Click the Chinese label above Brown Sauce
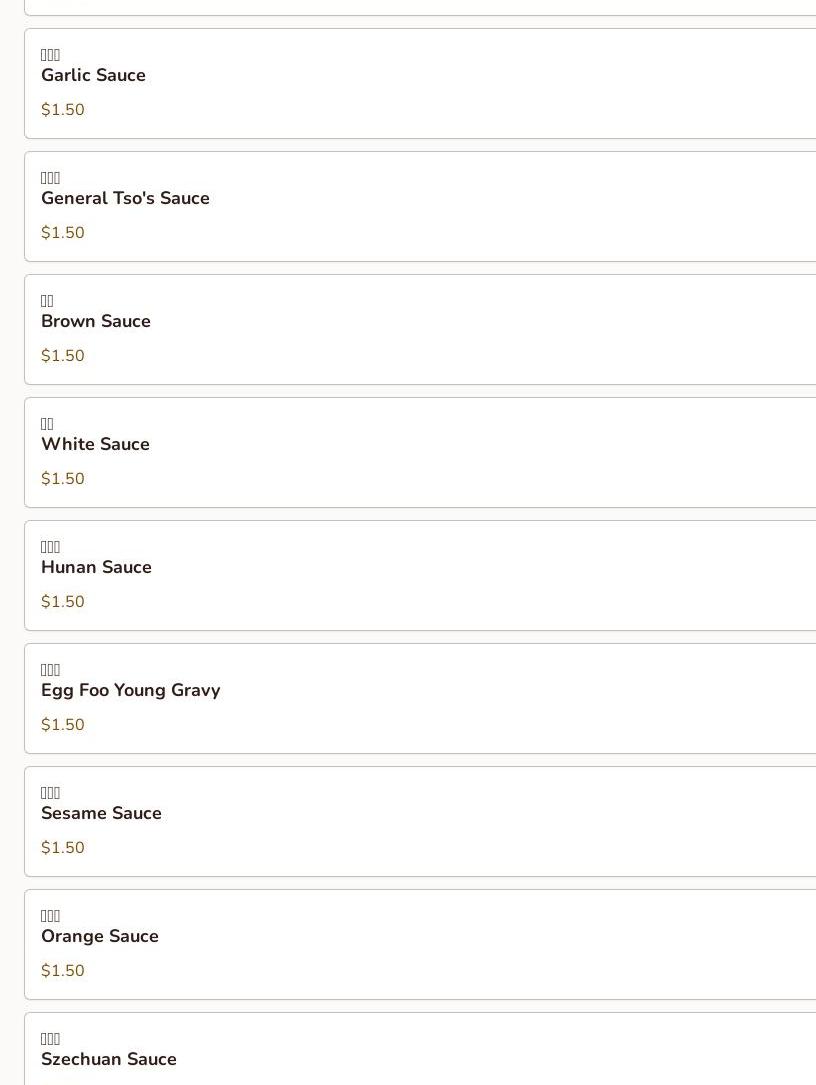816x1085 pixels. coord(47,301)
